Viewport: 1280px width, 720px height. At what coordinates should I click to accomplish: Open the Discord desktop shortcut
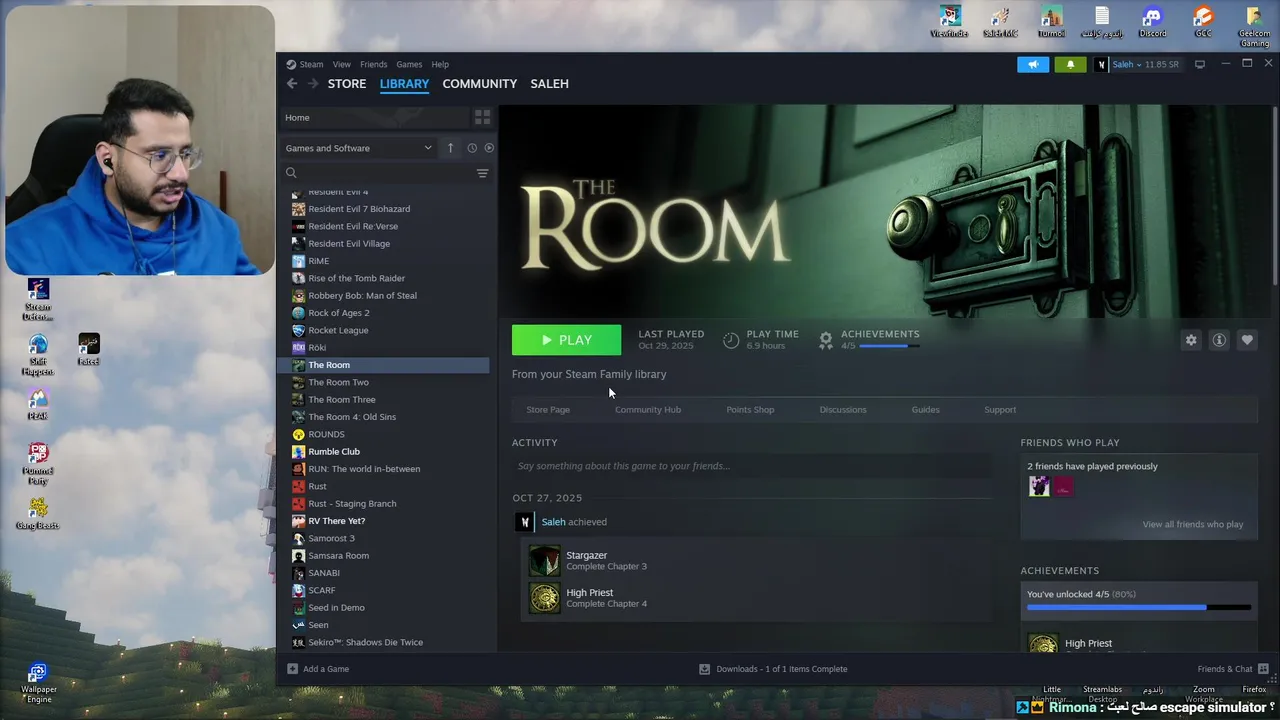point(1152,22)
